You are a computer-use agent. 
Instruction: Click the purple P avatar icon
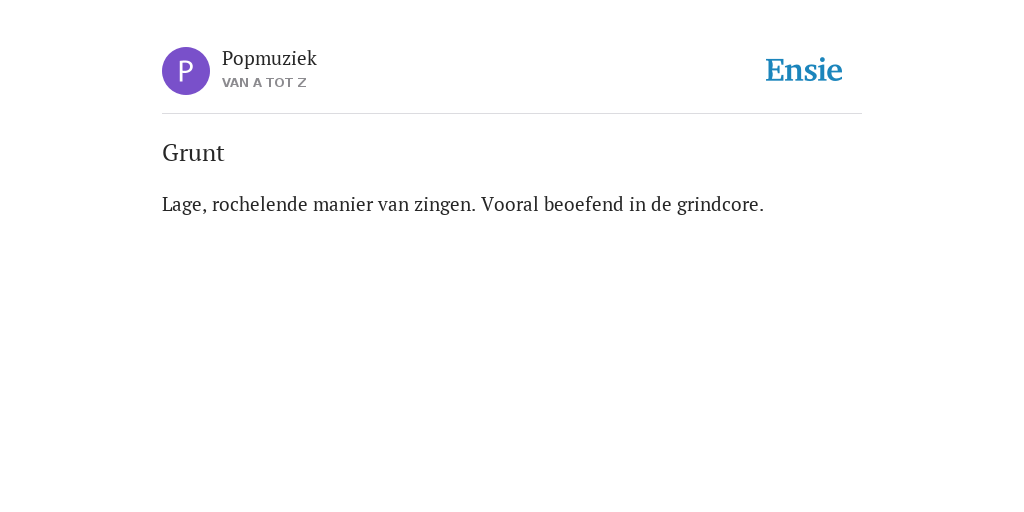pyautogui.click(x=186, y=71)
